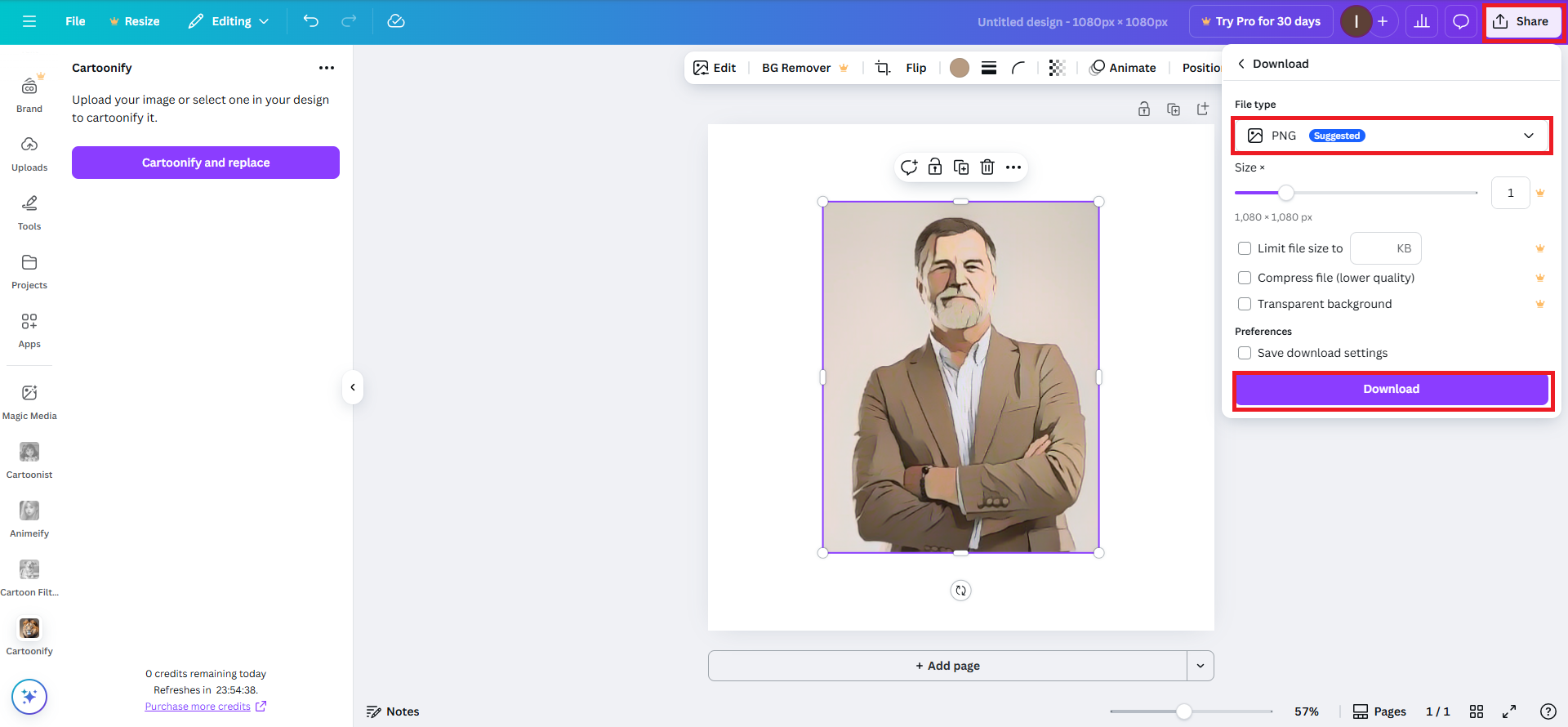Click Animate in the image toolbar
Viewport: 1568px width, 727px height.
(1123, 68)
